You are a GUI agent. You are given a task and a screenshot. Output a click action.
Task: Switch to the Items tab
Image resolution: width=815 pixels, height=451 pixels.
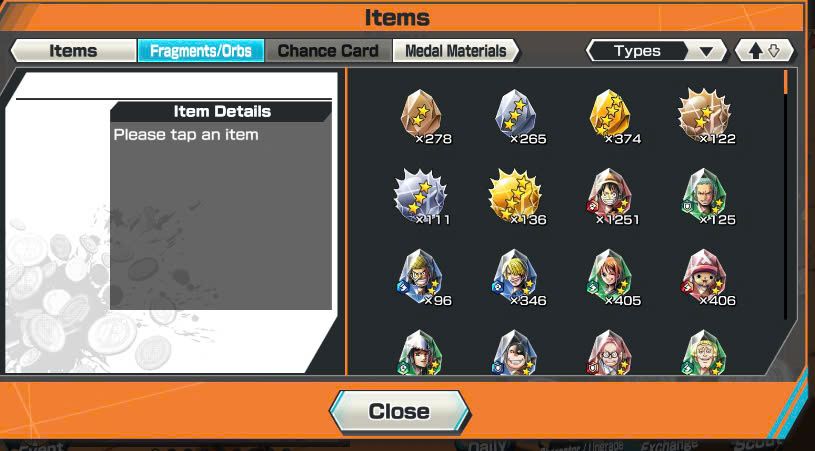tap(73, 51)
